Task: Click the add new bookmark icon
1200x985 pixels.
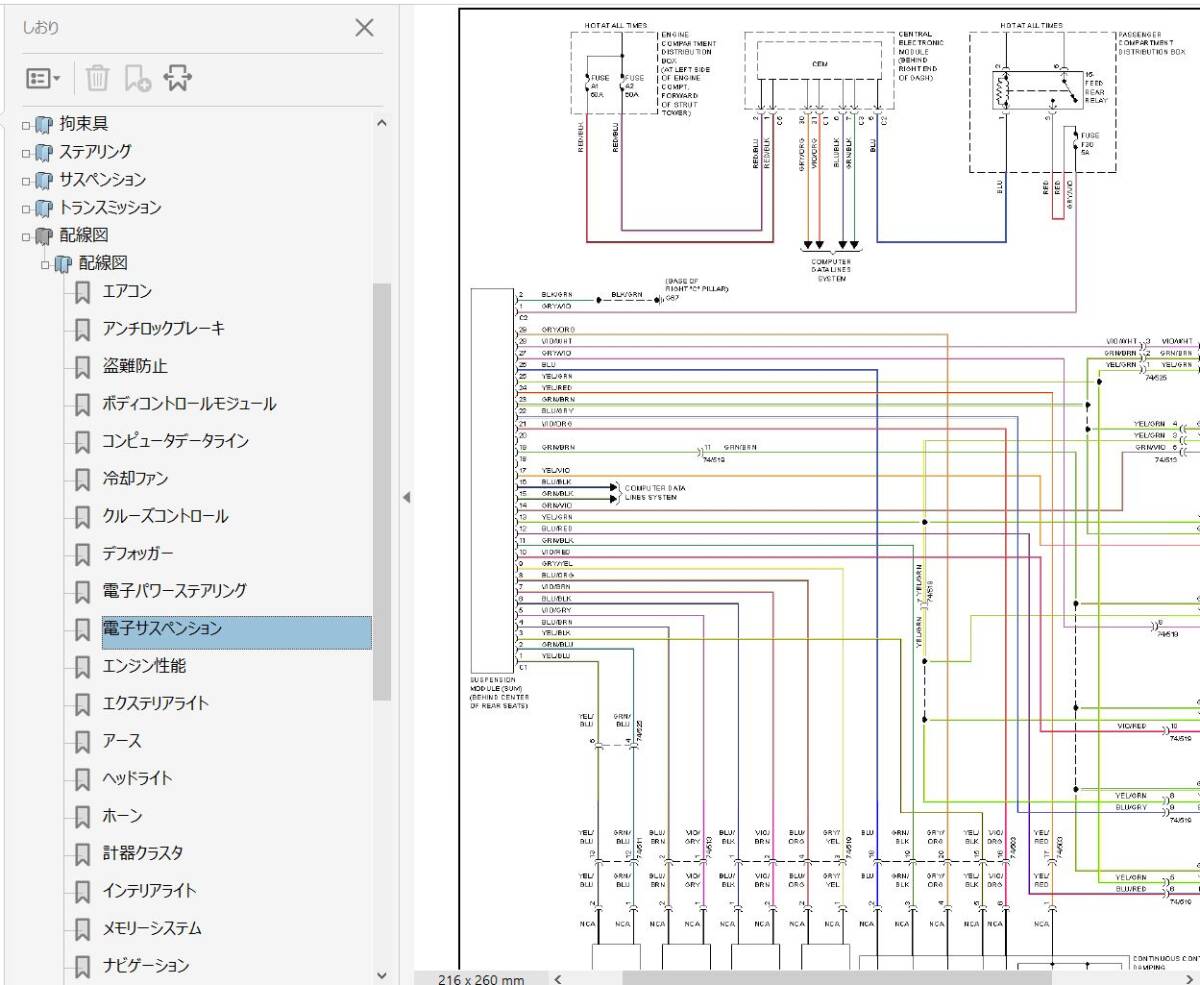Action: (137, 78)
